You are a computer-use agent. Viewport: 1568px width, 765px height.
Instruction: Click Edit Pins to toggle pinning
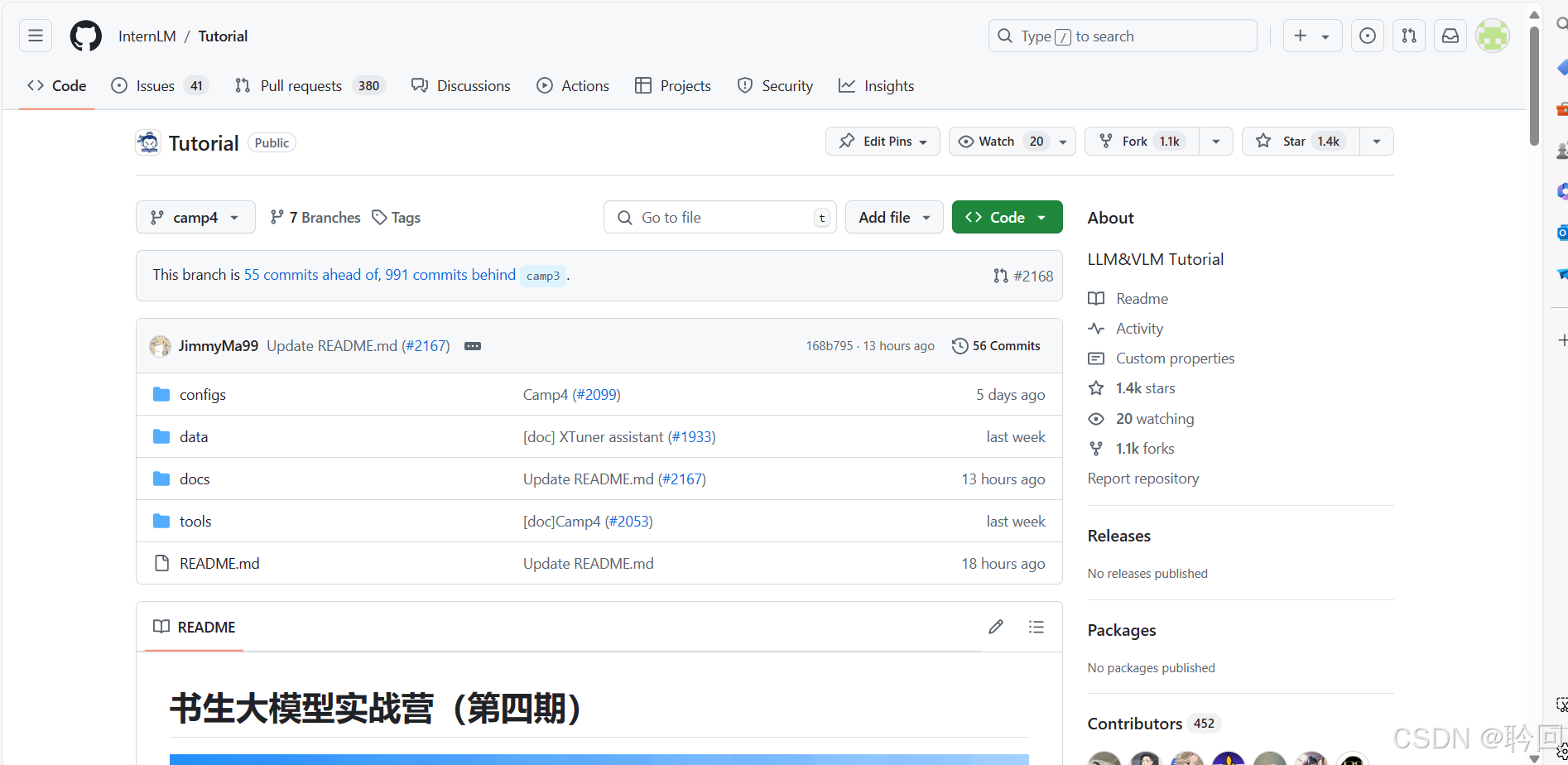pyautogui.click(x=881, y=141)
